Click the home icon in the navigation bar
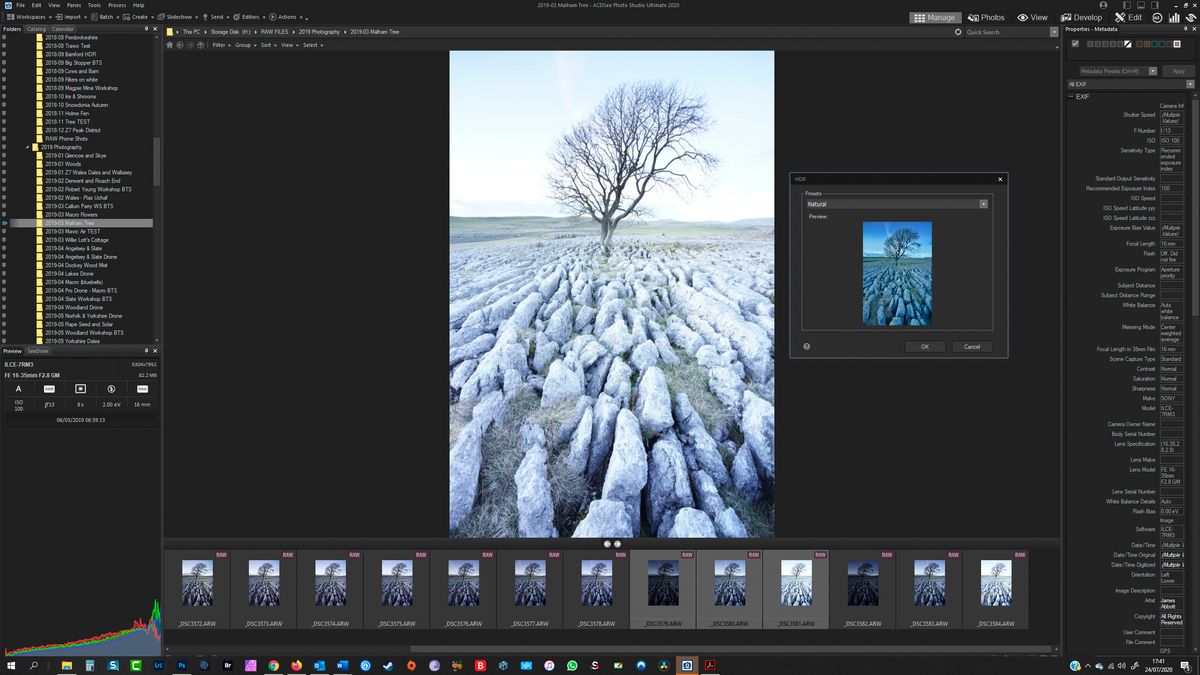This screenshot has height=675, width=1200. click(170, 44)
